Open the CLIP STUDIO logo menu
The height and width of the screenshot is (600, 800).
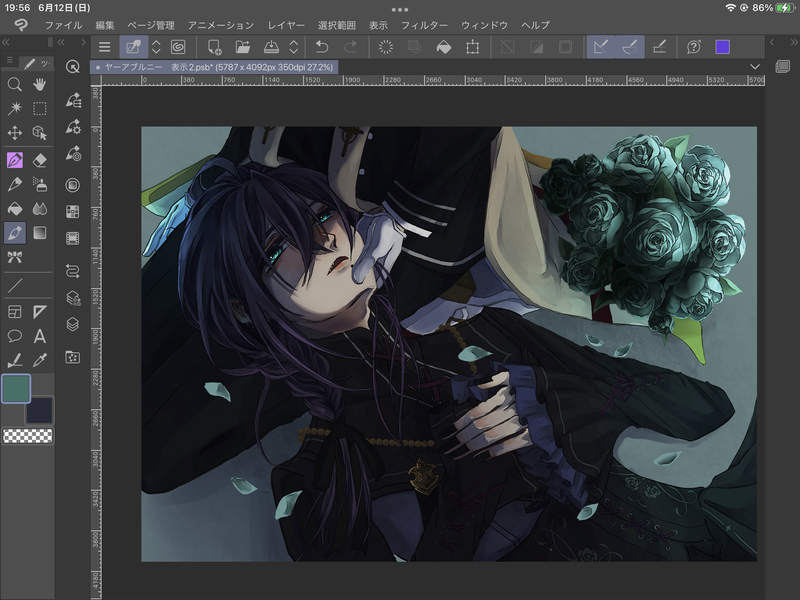click(x=21, y=24)
